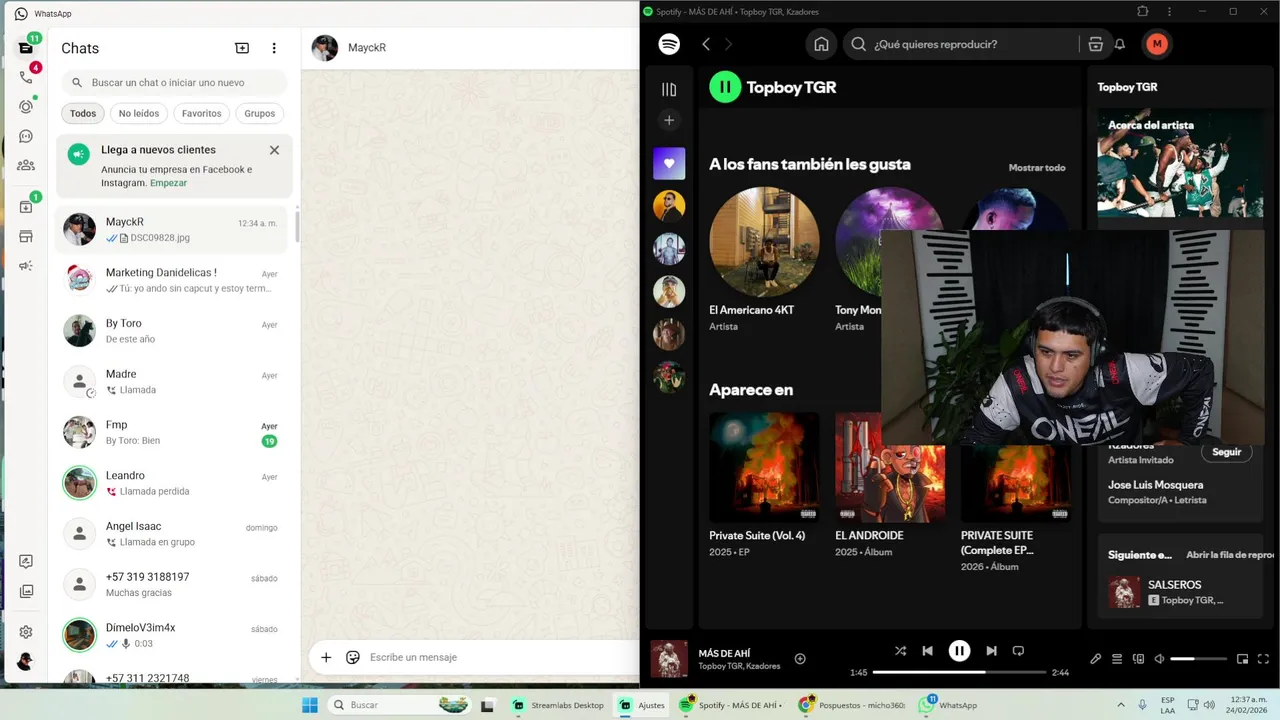The image size is (1280, 720).
Task: Toggle repeat mode in Spotify
Action: pyautogui.click(x=1018, y=650)
